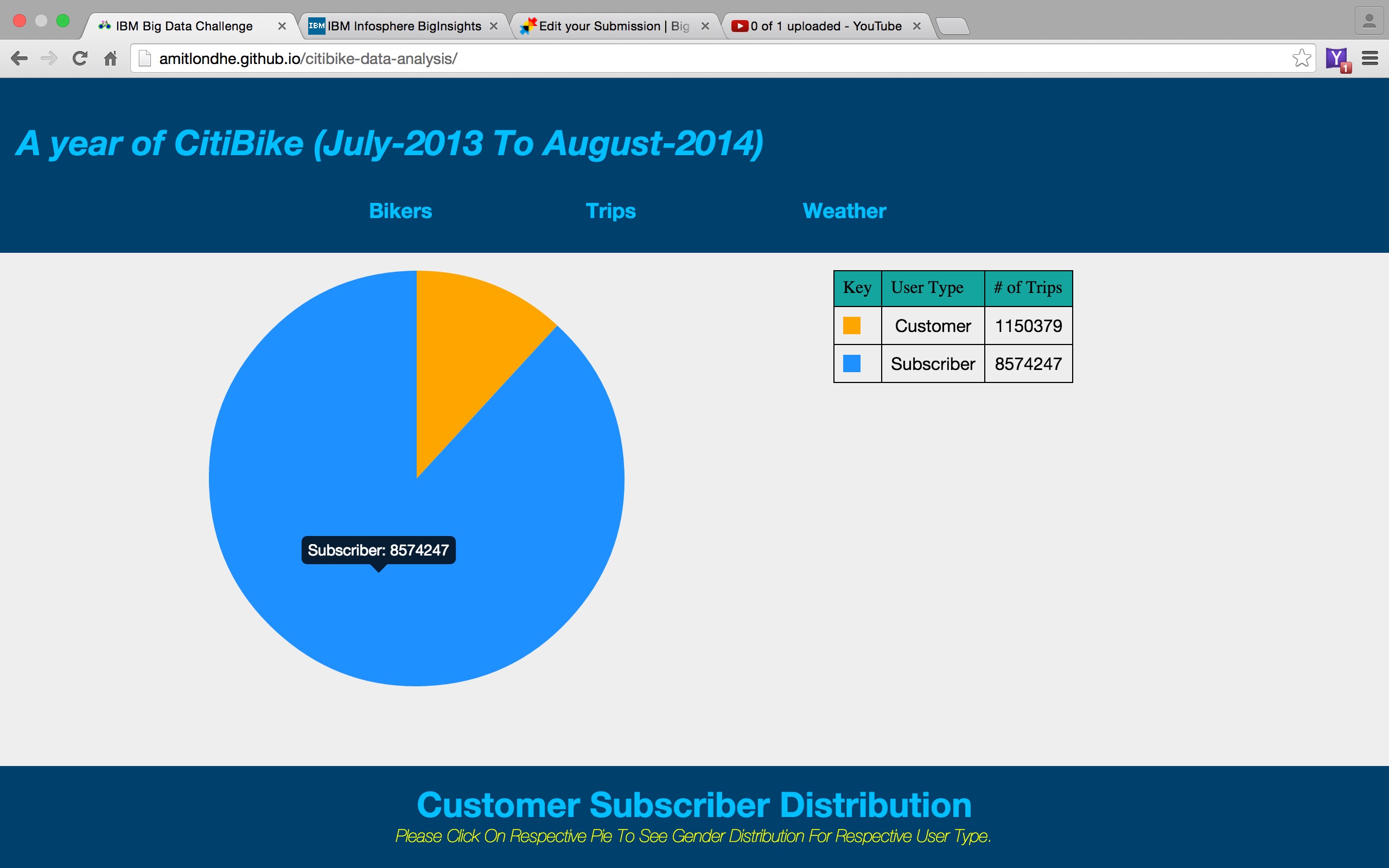Viewport: 1389px width, 868px height.
Task: Click the user profile icon
Action: (x=1369, y=22)
